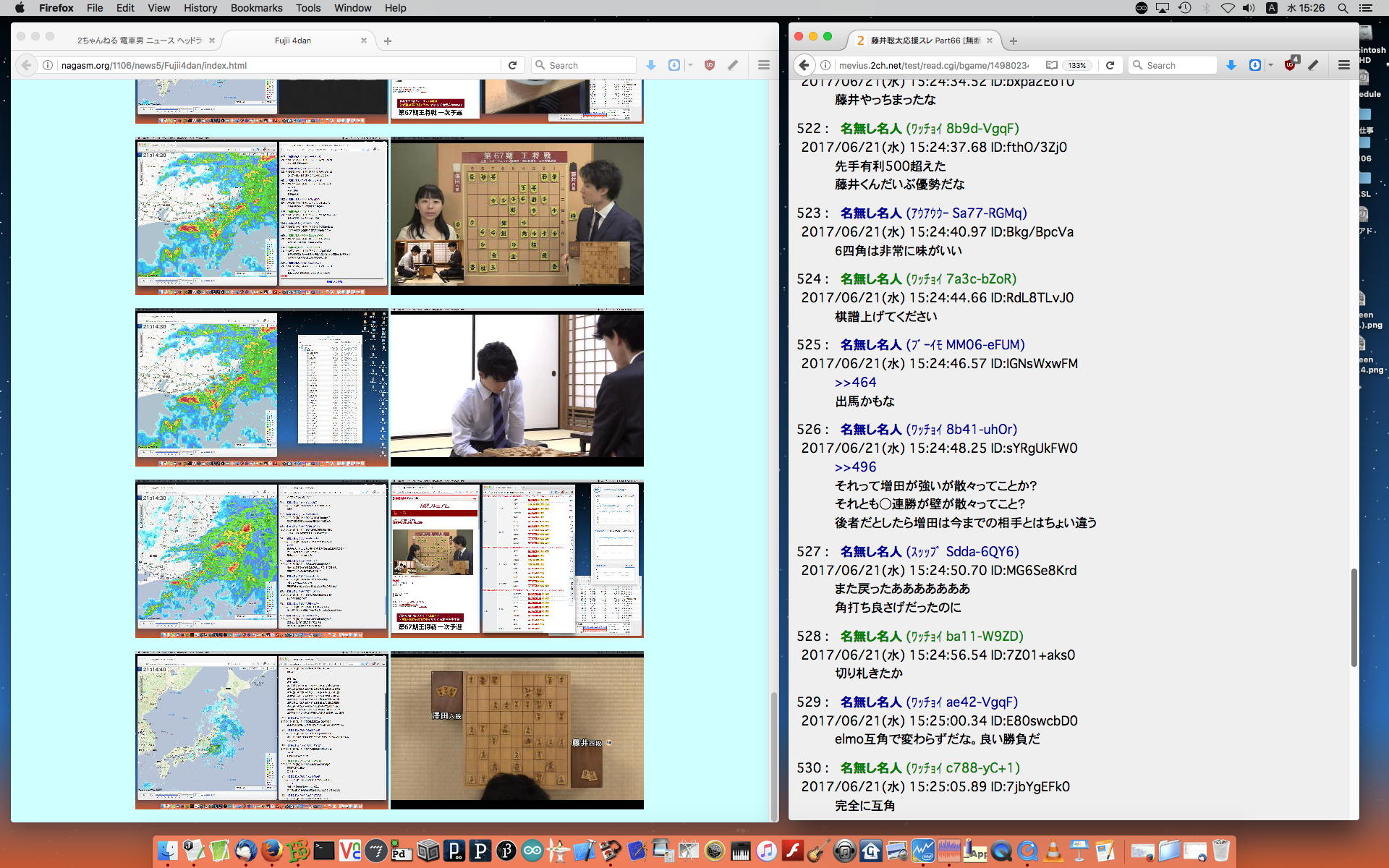Open the History menu

point(200,8)
